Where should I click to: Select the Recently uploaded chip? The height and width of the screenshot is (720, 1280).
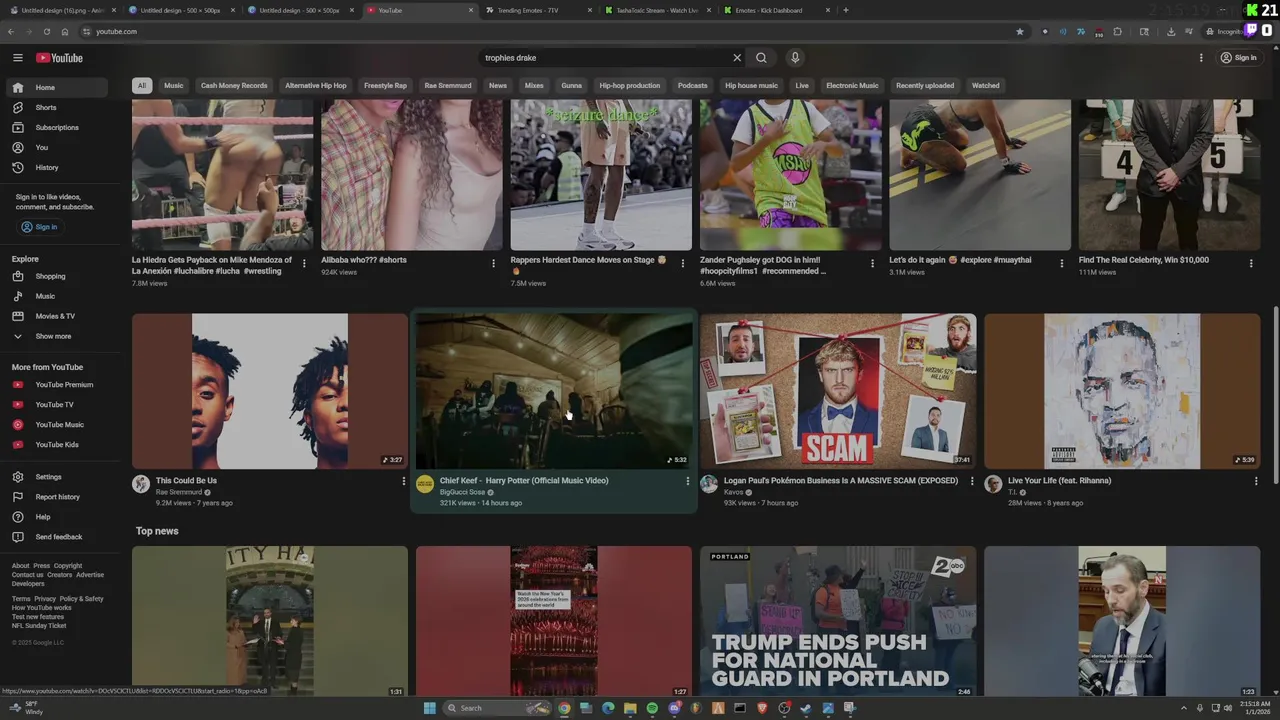(925, 85)
